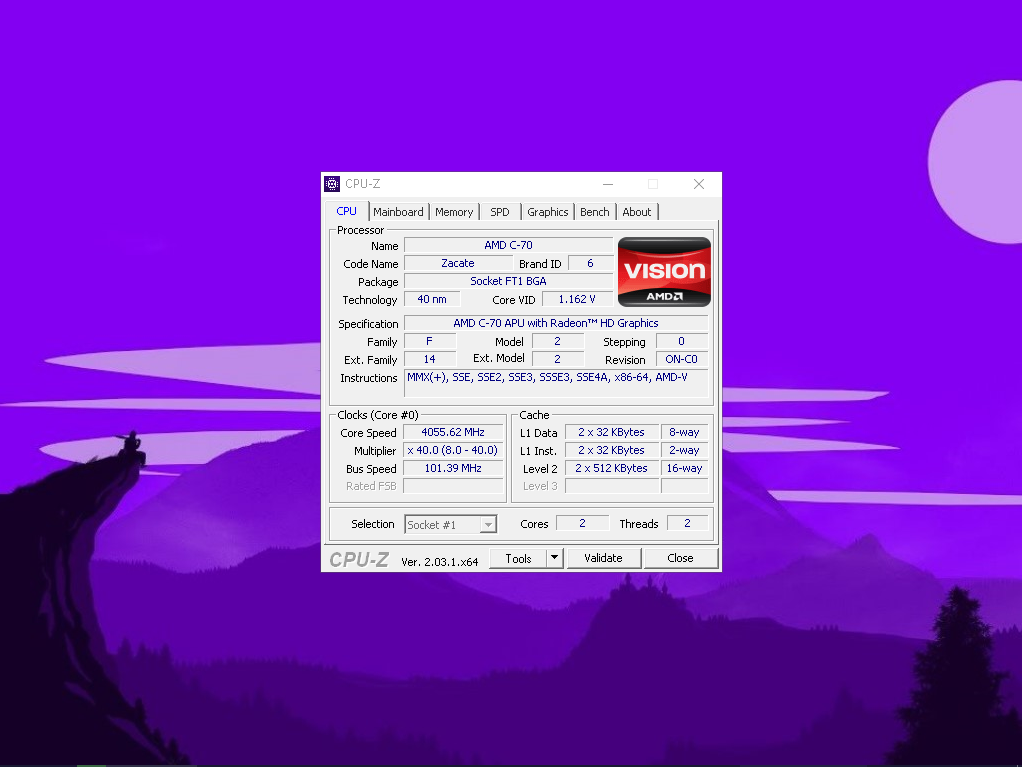Click the Core Speed 4055.62 MHz value
This screenshot has height=767, width=1022.
[453, 432]
